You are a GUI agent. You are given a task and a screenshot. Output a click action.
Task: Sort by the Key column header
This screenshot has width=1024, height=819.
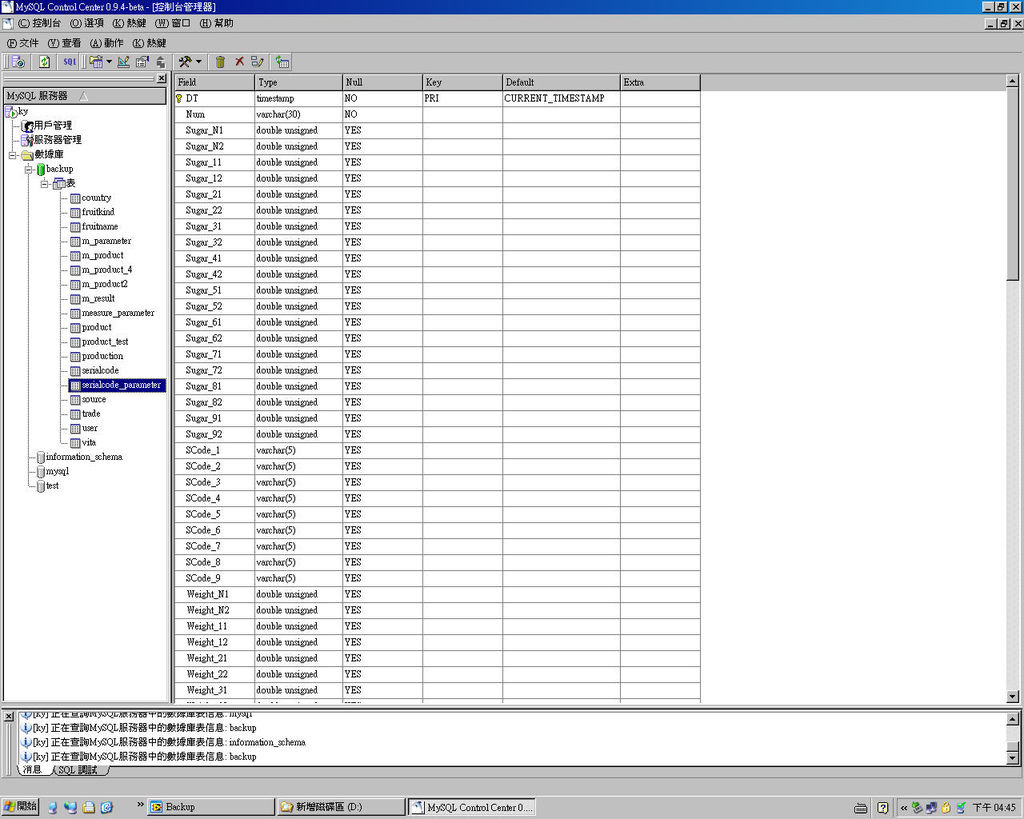[x=462, y=82]
